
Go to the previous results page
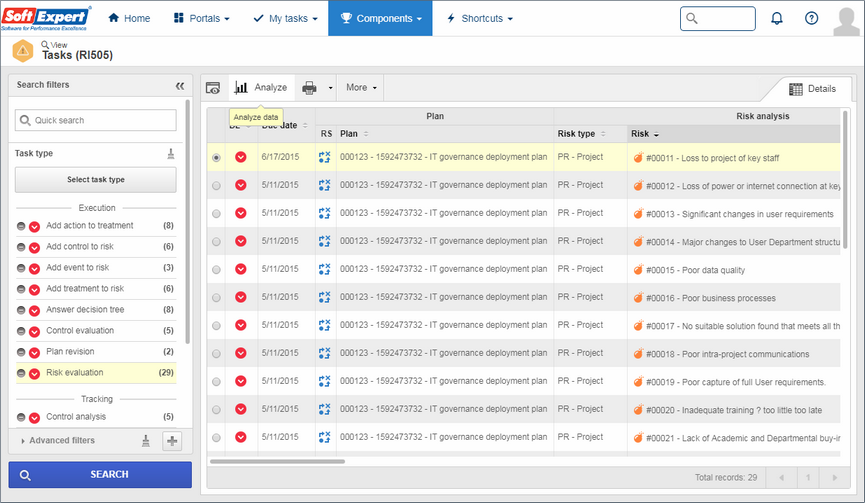pyautogui.click(x=782, y=478)
